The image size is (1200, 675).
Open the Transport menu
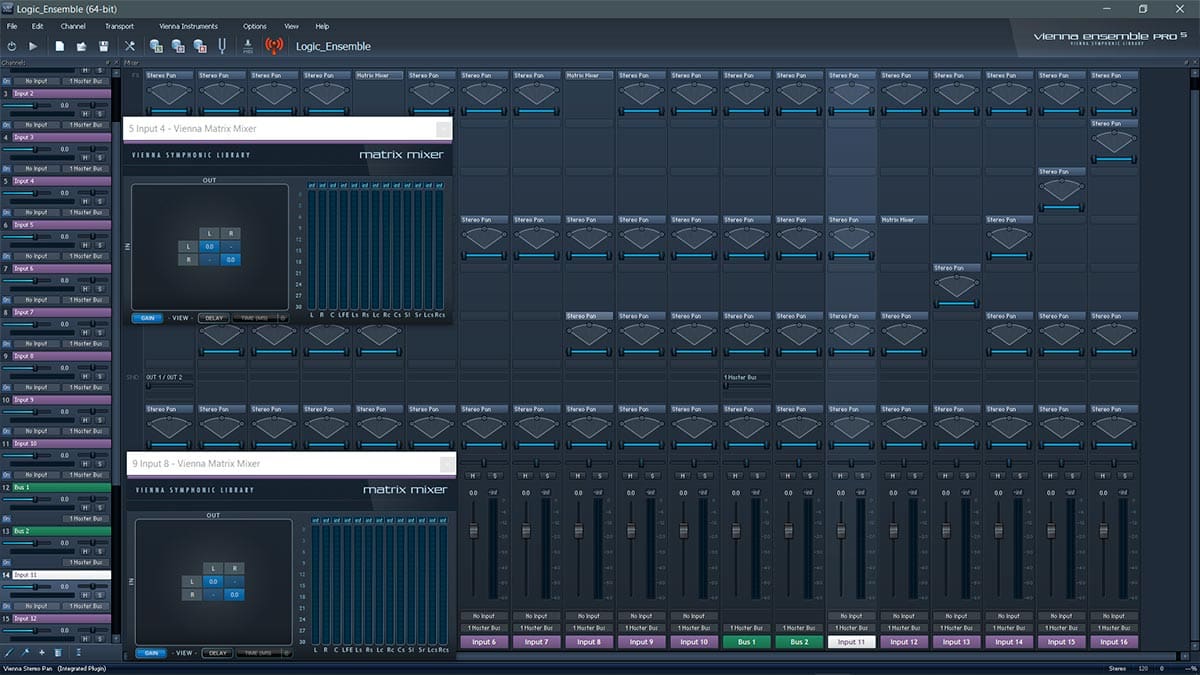coord(119,26)
